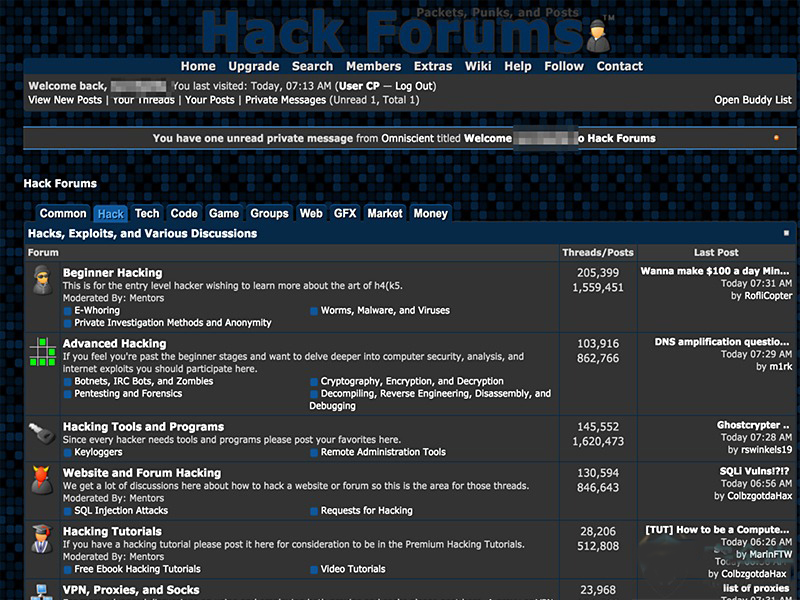The height and width of the screenshot is (600, 800).
Task: Open RofliCopter's user profile link
Action: (x=768, y=296)
